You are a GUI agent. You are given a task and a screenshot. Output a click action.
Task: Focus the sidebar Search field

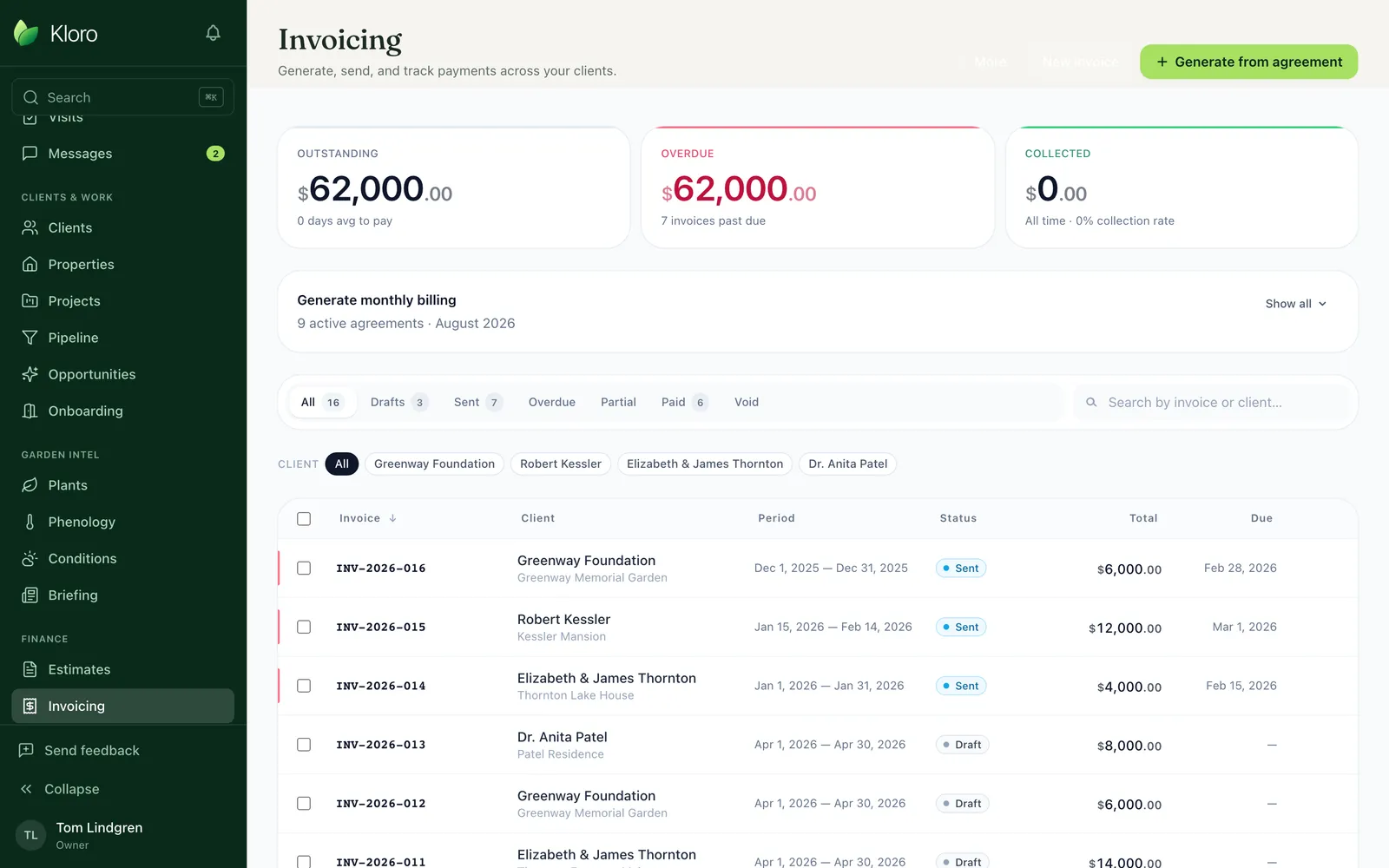[123, 97]
